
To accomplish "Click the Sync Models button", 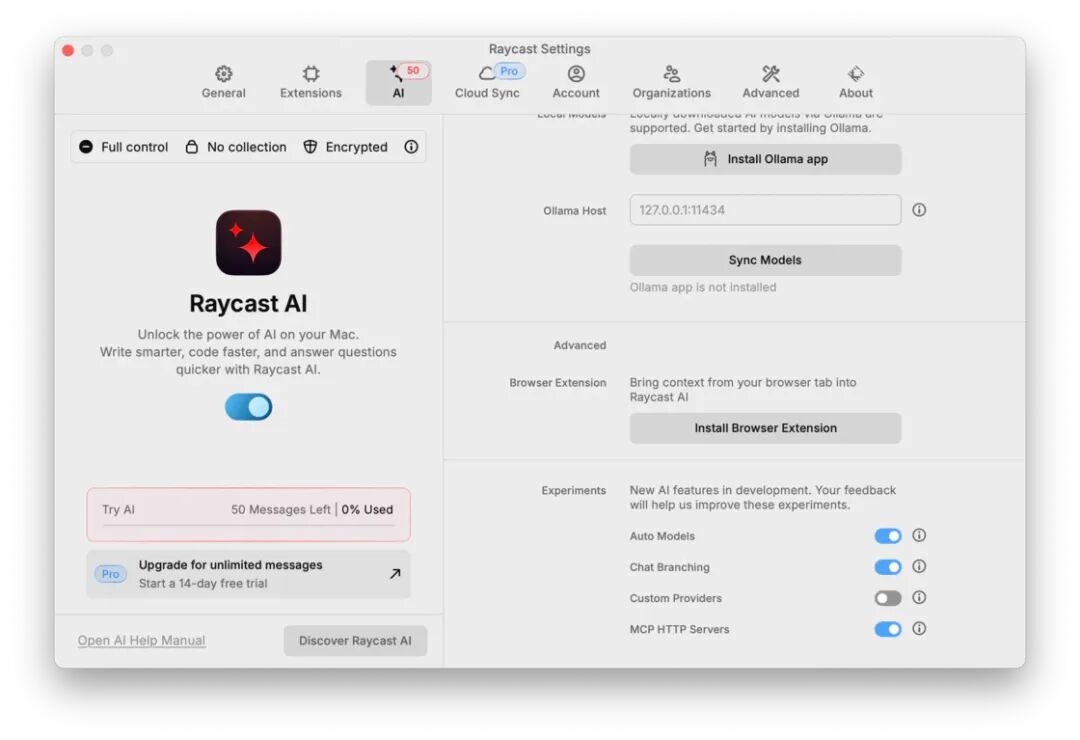I will pyautogui.click(x=765, y=260).
